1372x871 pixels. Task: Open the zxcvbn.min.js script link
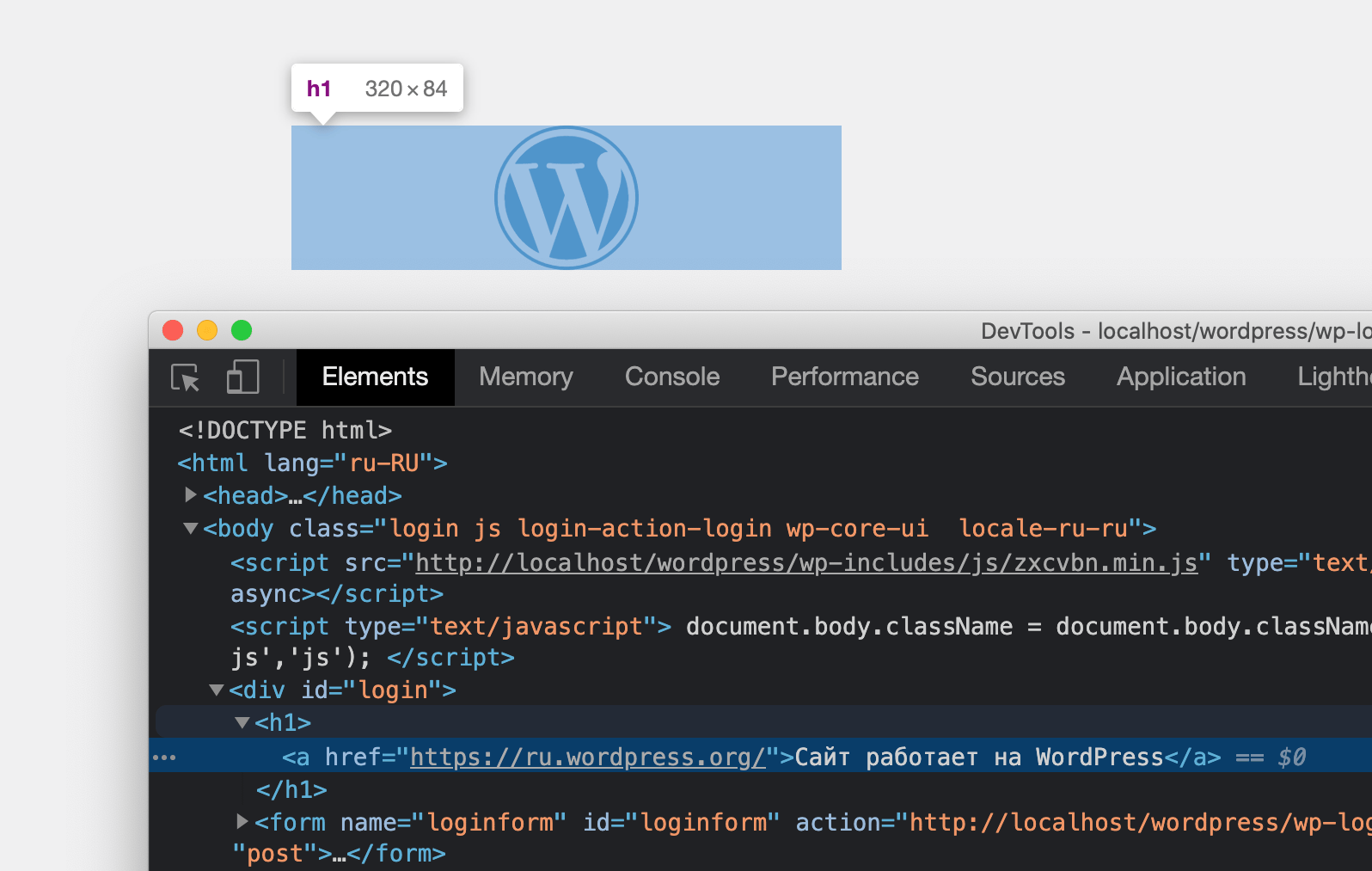(x=806, y=563)
